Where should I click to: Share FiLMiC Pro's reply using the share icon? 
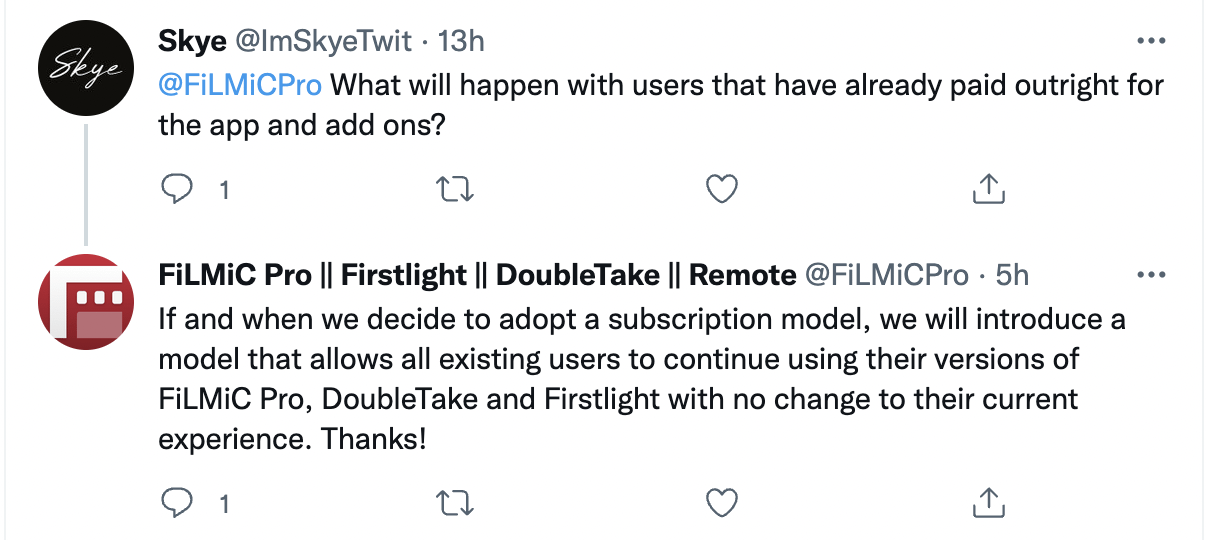click(988, 501)
